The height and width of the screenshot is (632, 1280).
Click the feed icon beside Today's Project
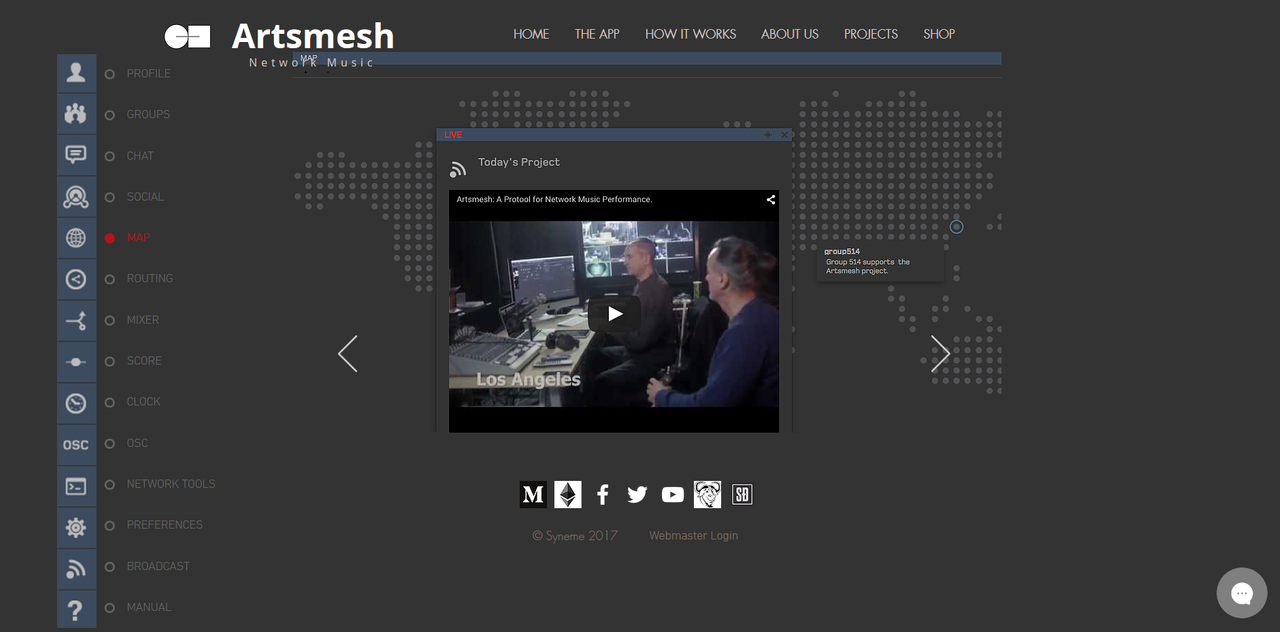point(458,169)
